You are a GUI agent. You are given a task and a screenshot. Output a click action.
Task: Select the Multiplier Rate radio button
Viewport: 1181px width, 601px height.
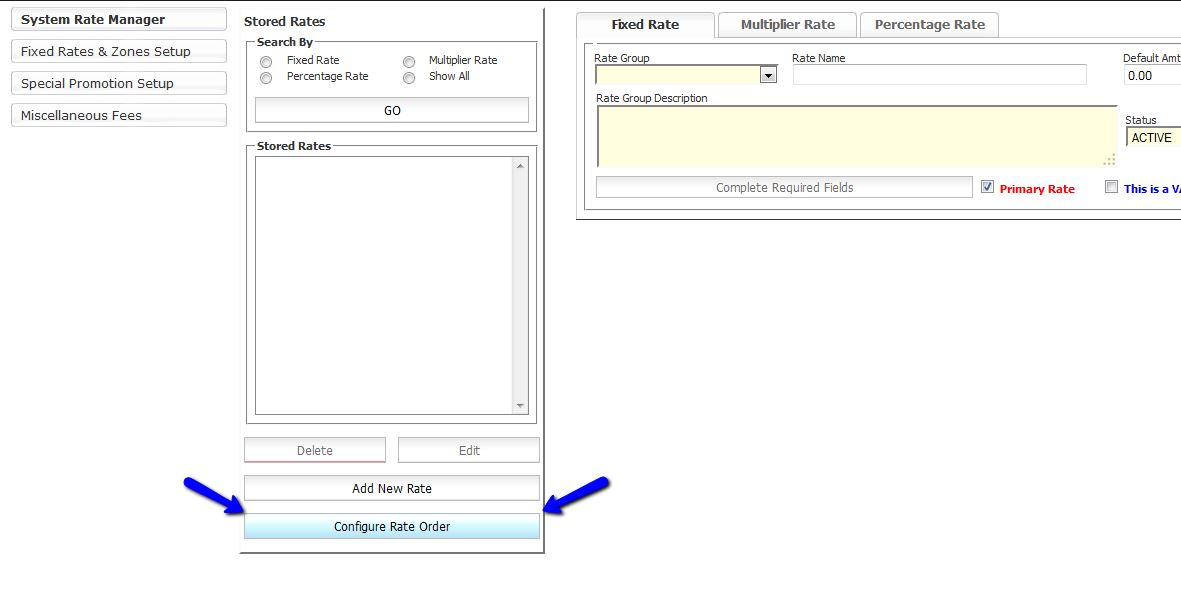coord(409,61)
